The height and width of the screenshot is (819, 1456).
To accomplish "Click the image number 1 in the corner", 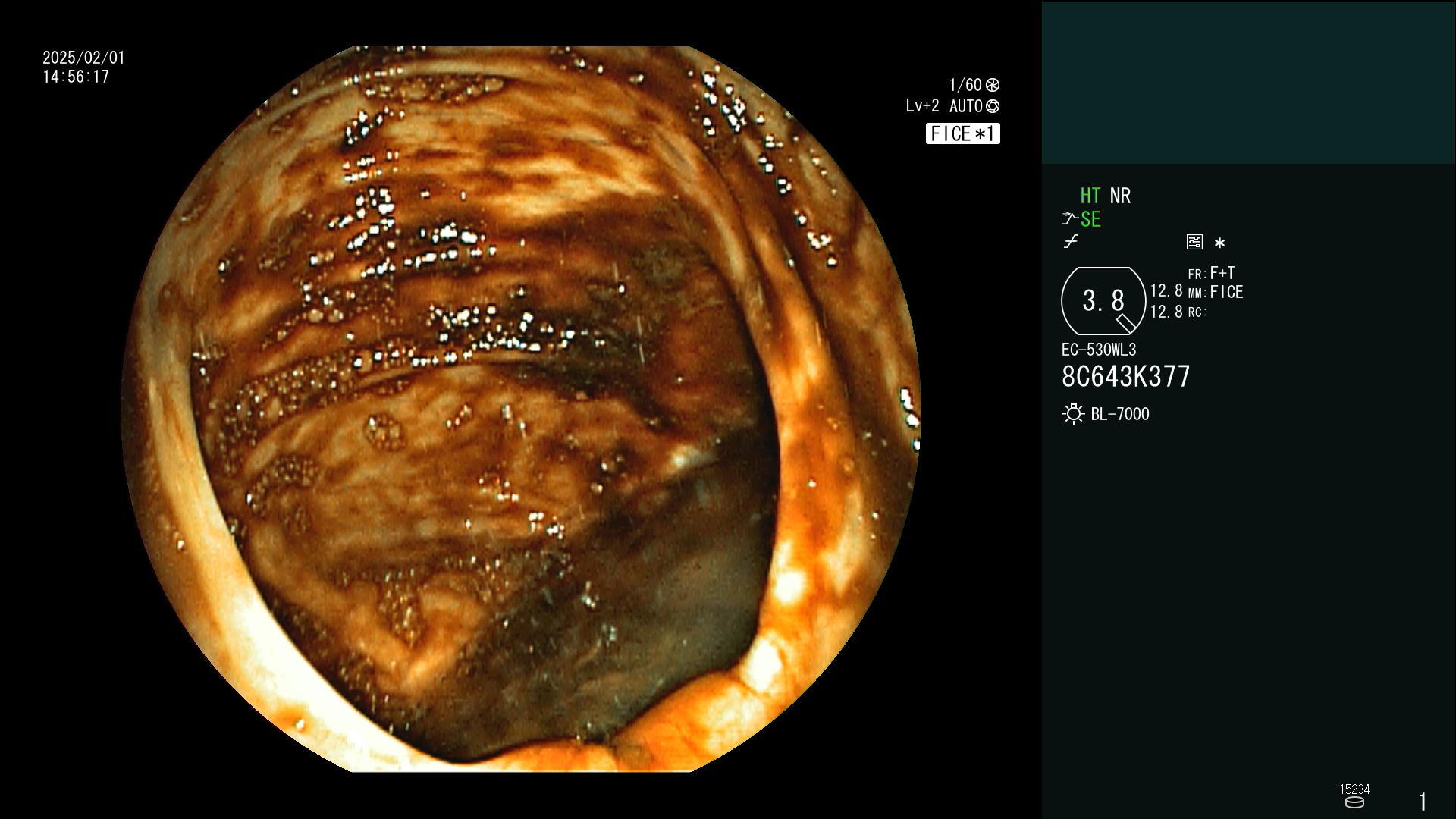I will click(1423, 802).
